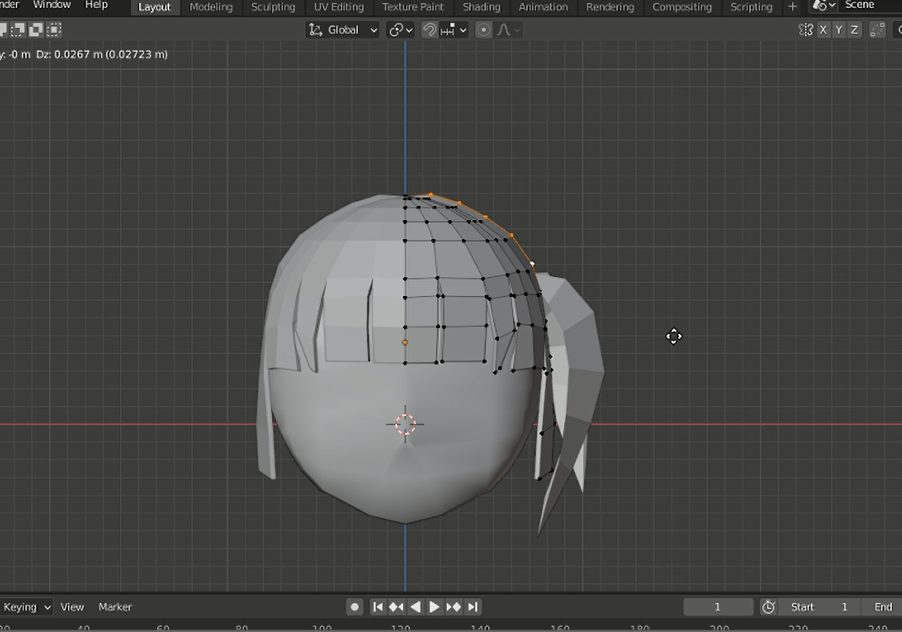
Task: Open the timeline View menu
Action: point(72,607)
